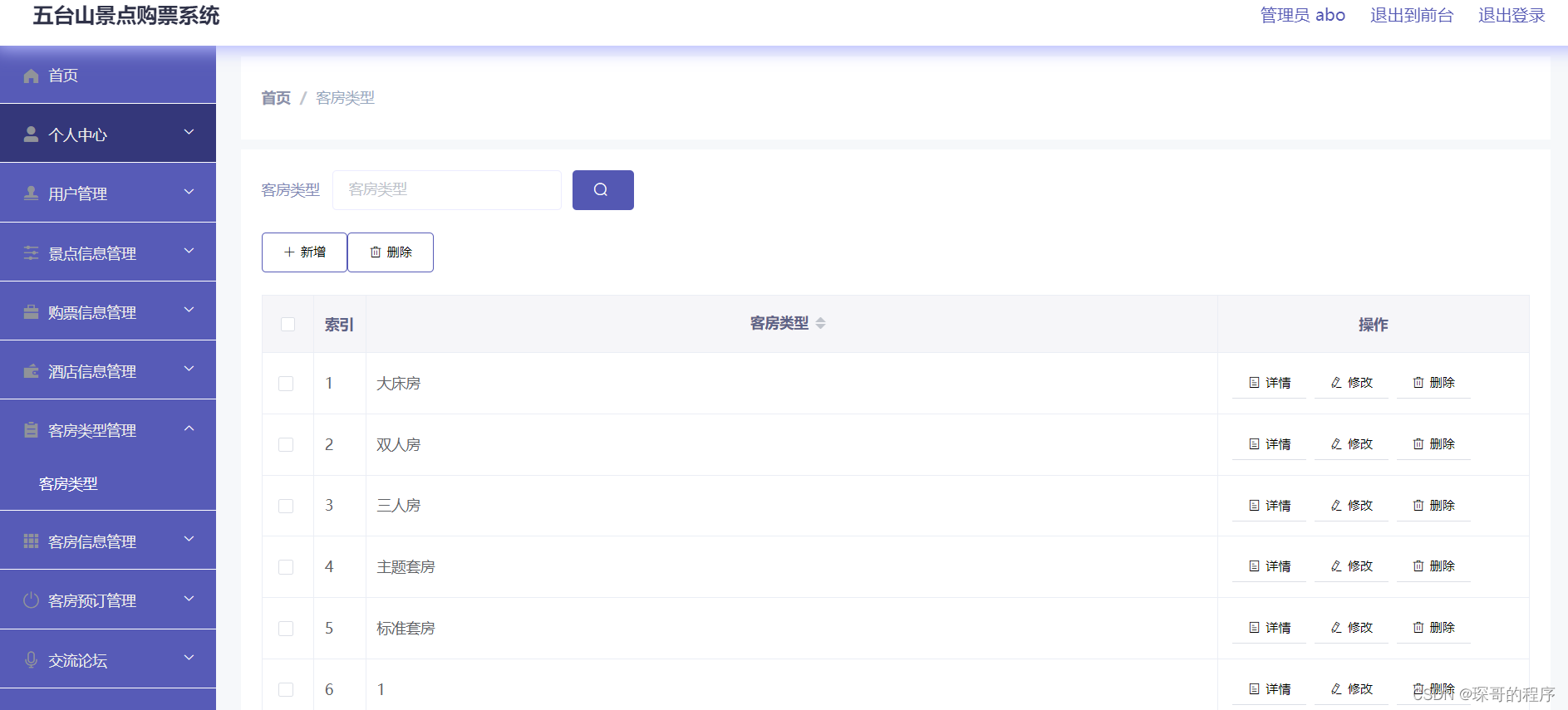Select the 三人房 row checkbox
1568x710 pixels.
(286, 506)
